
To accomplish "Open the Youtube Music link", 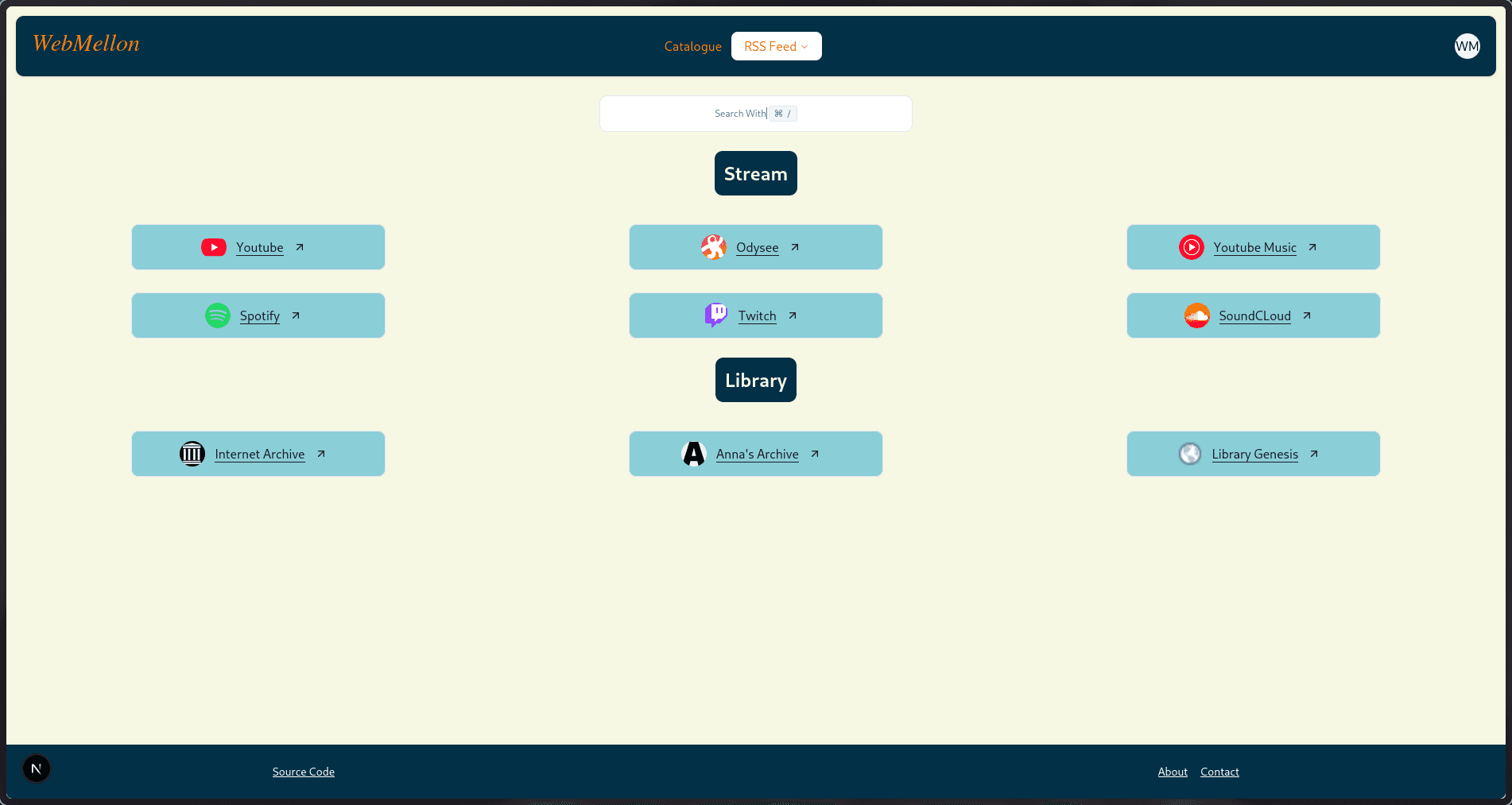I will coord(1255,247).
